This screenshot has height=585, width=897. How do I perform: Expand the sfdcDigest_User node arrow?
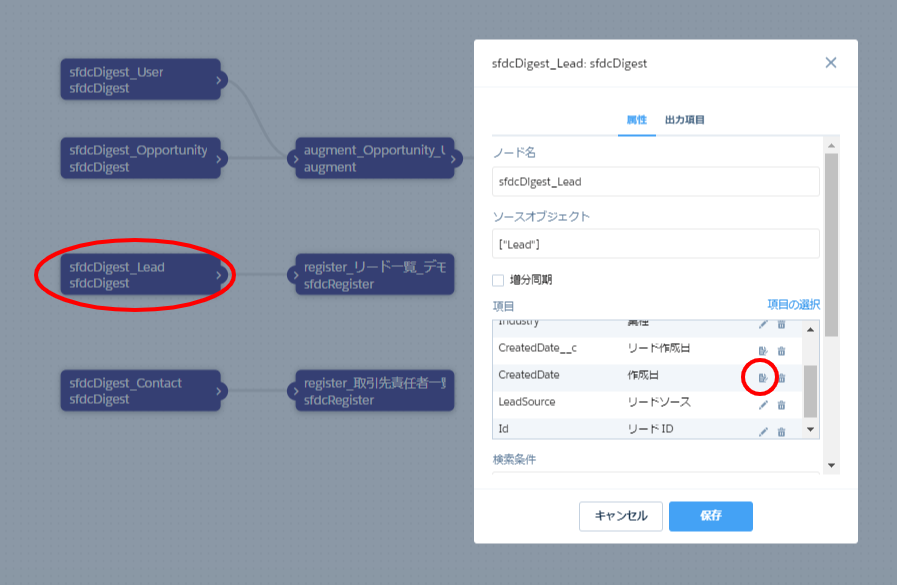(x=220, y=80)
